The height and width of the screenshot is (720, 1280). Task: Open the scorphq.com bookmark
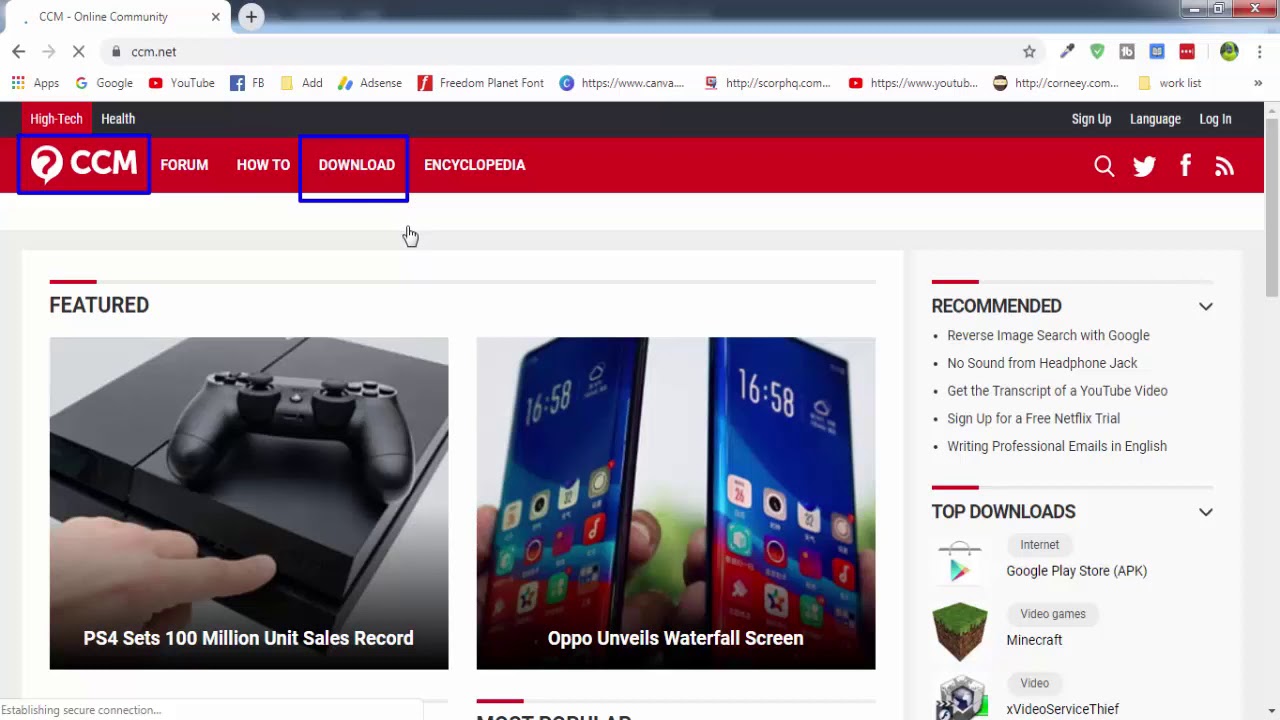tap(767, 83)
